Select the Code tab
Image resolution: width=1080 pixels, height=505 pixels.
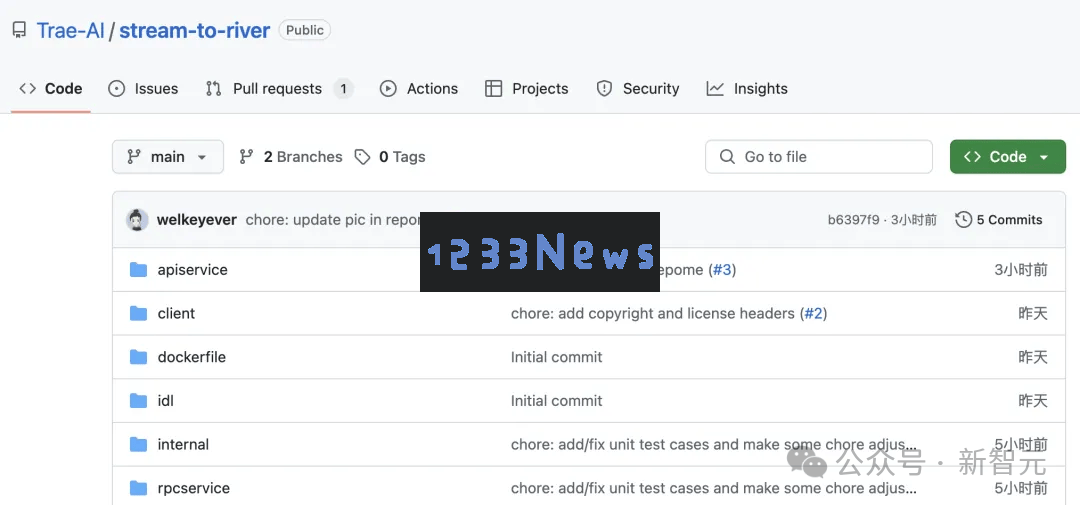click(51, 89)
